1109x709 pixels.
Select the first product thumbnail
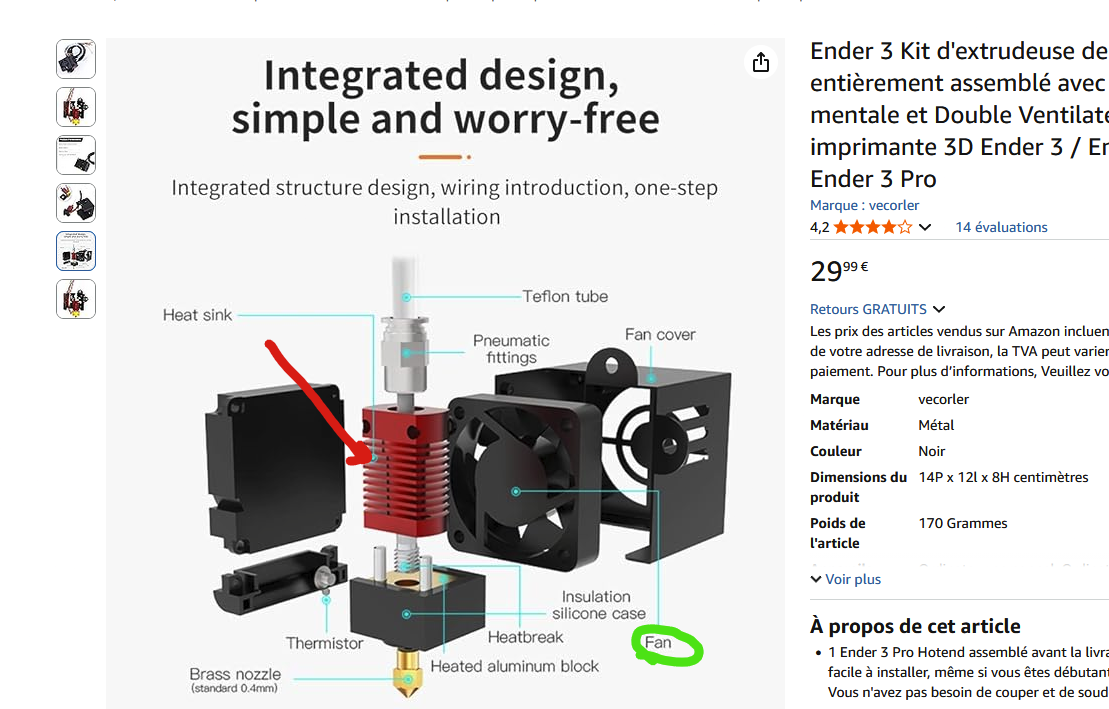tap(76, 59)
